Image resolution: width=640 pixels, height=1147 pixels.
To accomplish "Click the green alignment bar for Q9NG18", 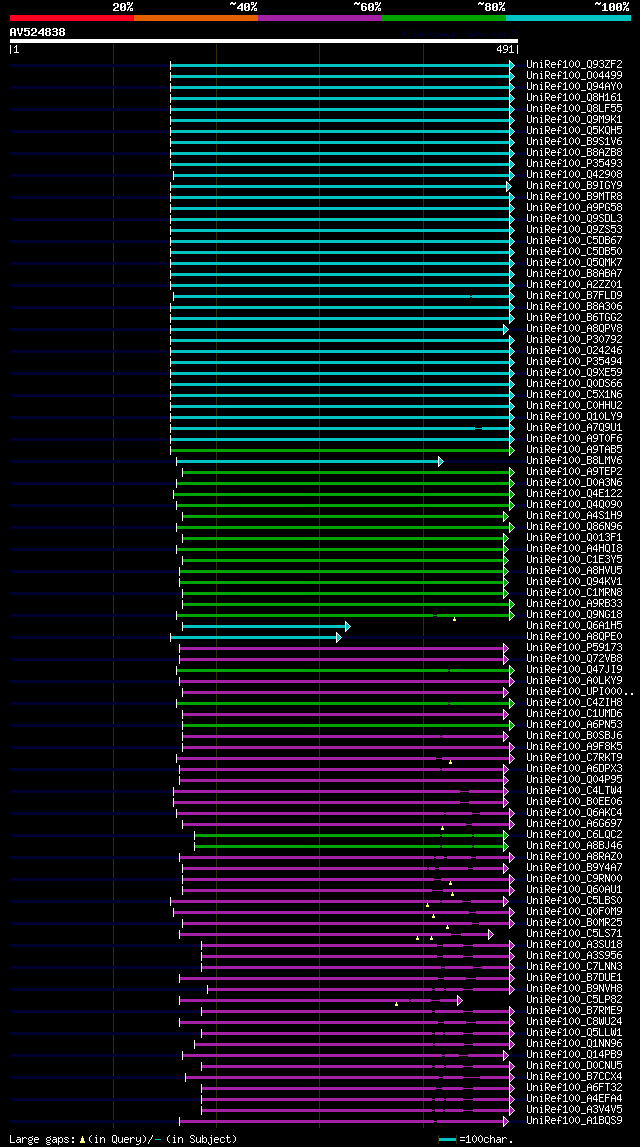I will click(x=345, y=615).
